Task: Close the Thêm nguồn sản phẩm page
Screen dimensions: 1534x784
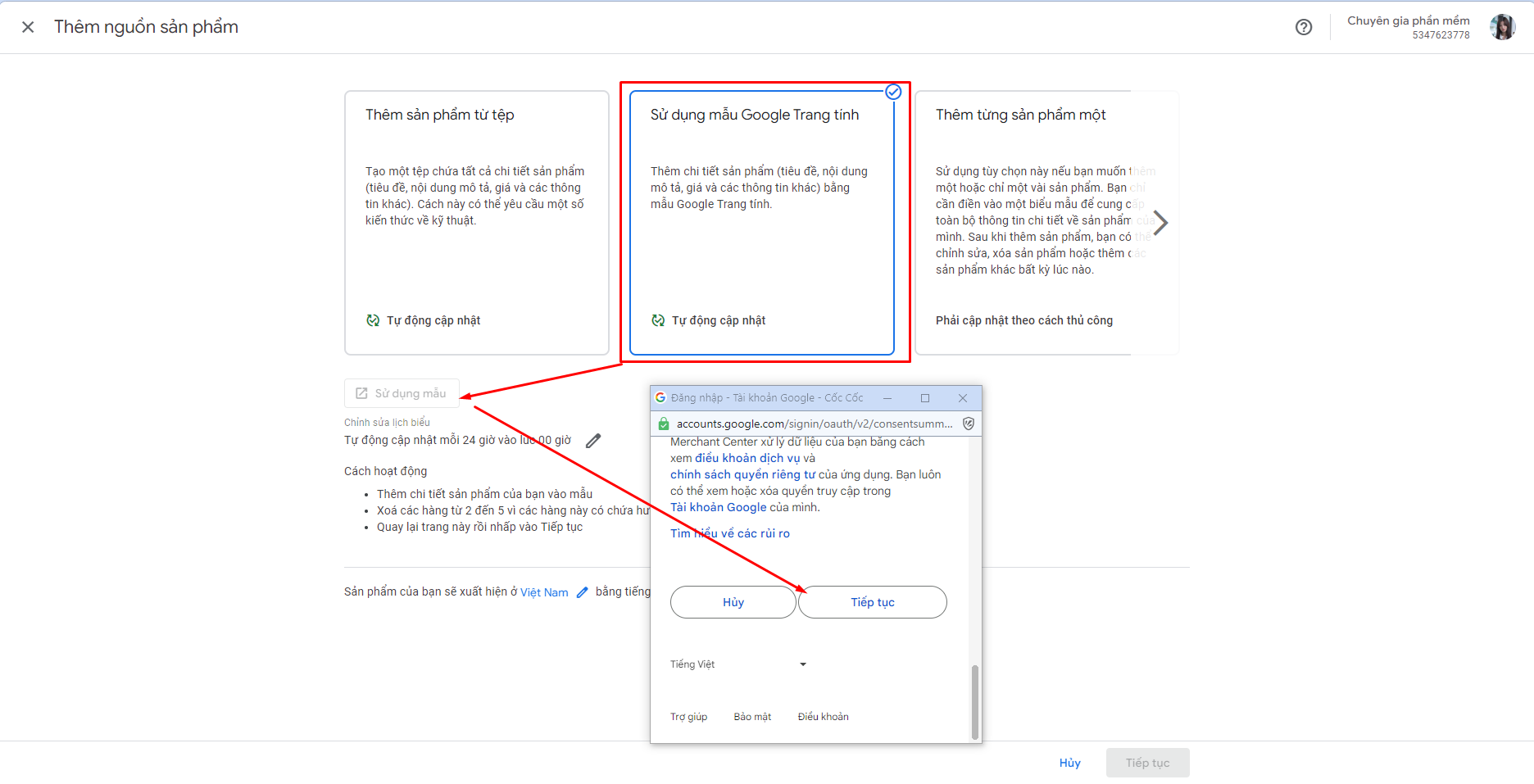Action: [28, 27]
